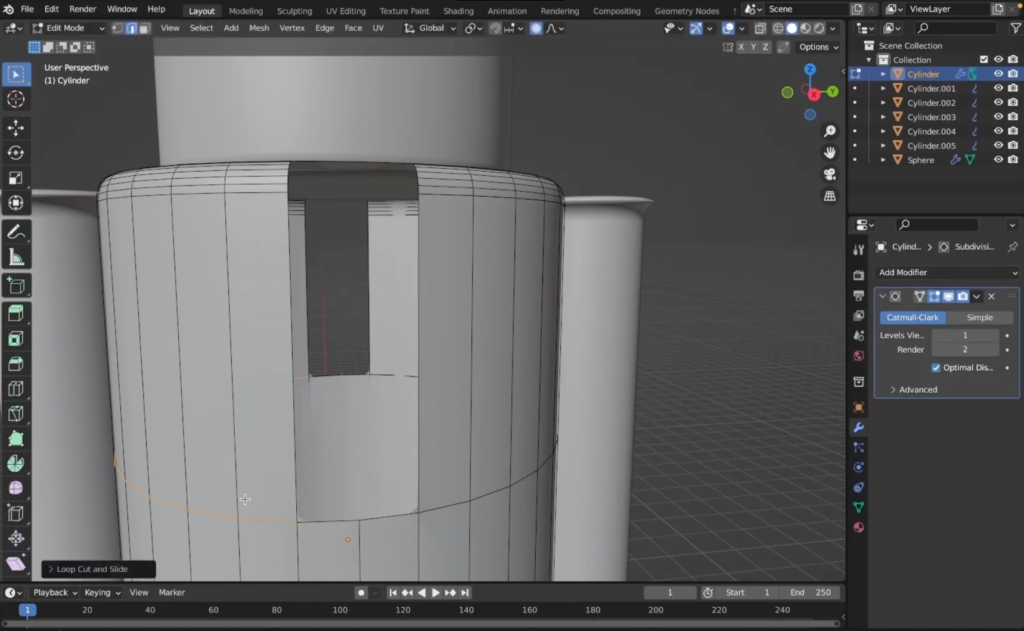
Task: Click the viewport Zoom magnifier icon
Action: (x=829, y=130)
